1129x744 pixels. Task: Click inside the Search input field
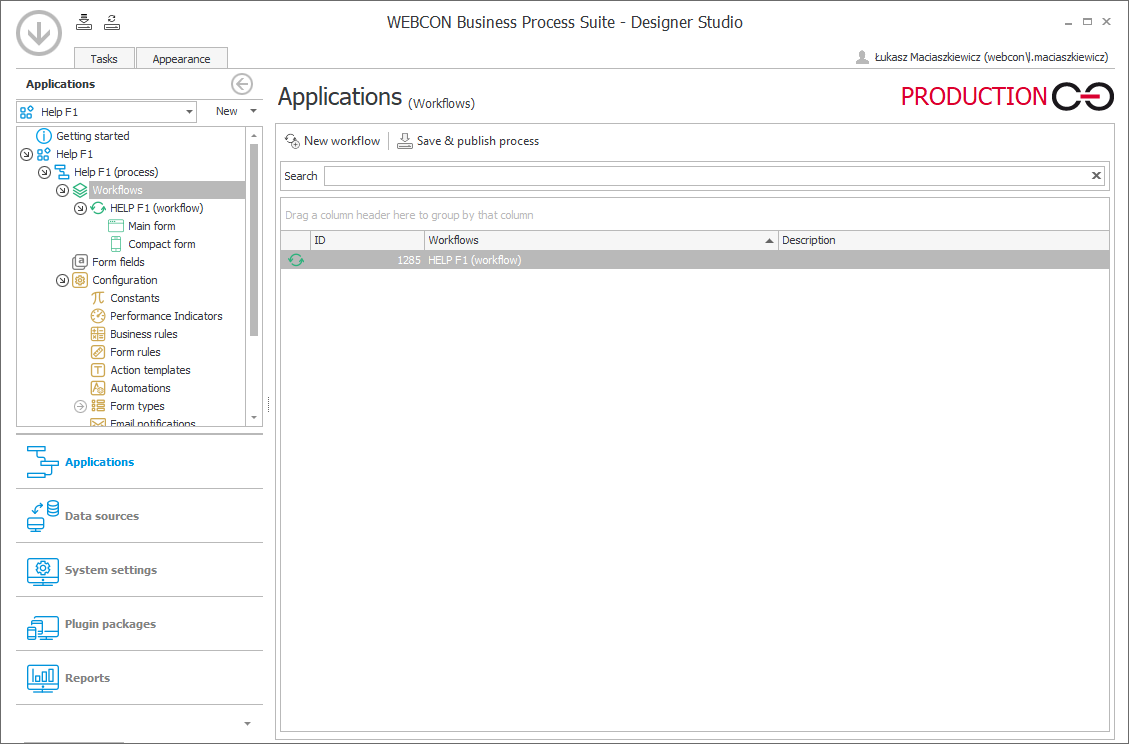(707, 176)
